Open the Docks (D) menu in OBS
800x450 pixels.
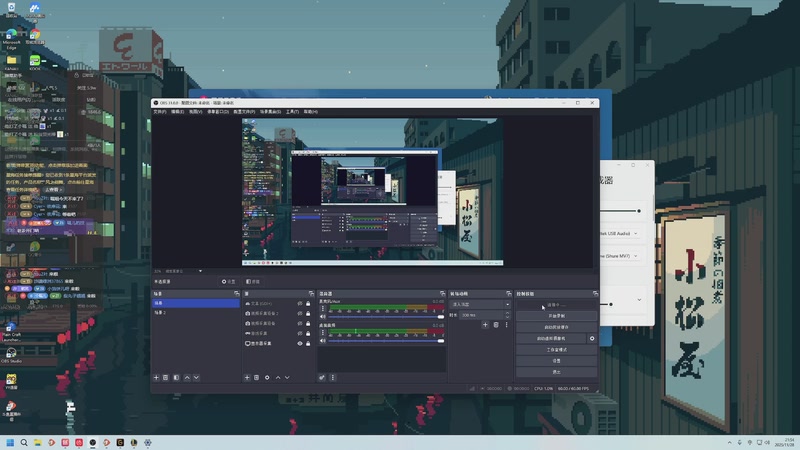point(218,112)
